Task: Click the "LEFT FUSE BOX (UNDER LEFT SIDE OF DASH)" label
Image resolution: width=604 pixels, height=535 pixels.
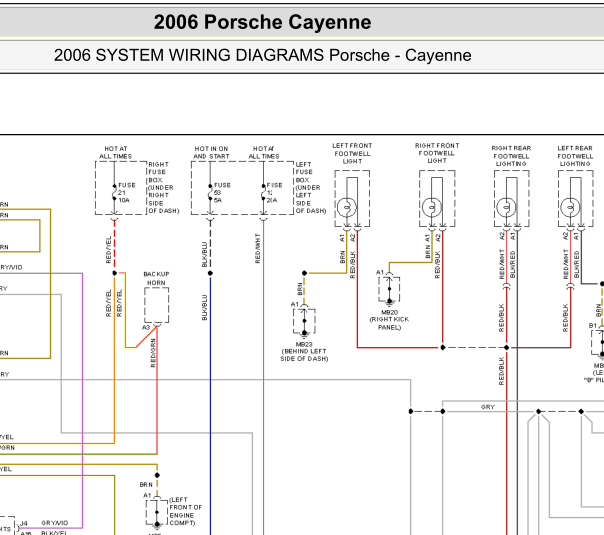Action: click(310, 188)
